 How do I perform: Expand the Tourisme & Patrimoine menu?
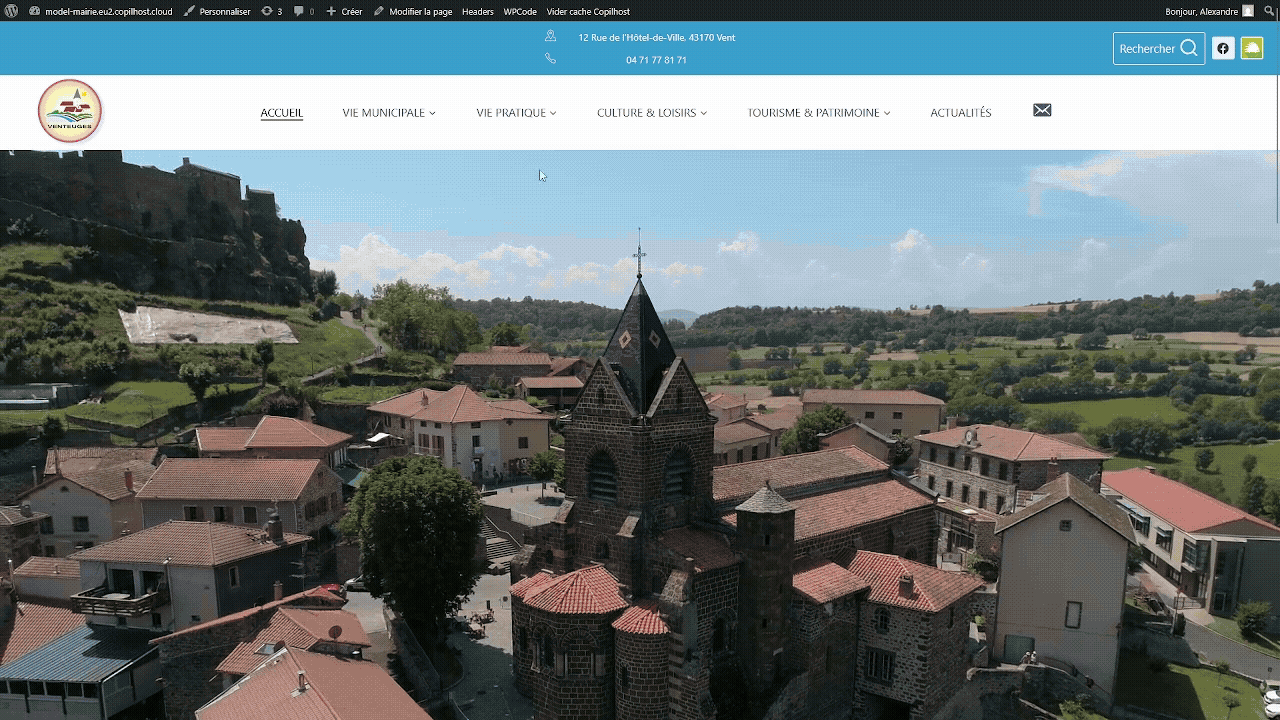(818, 113)
